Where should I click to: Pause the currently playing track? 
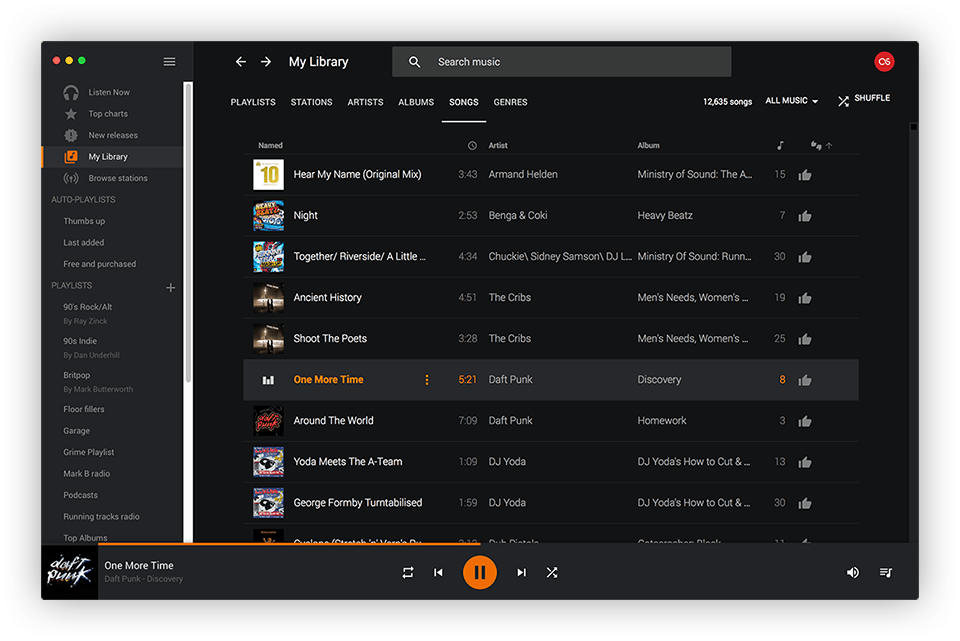tap(480, 572)
